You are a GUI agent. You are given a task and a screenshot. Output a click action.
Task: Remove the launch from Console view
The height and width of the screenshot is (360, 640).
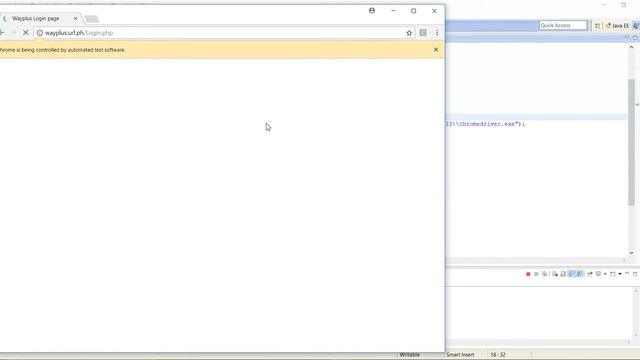tap(536, 274)
